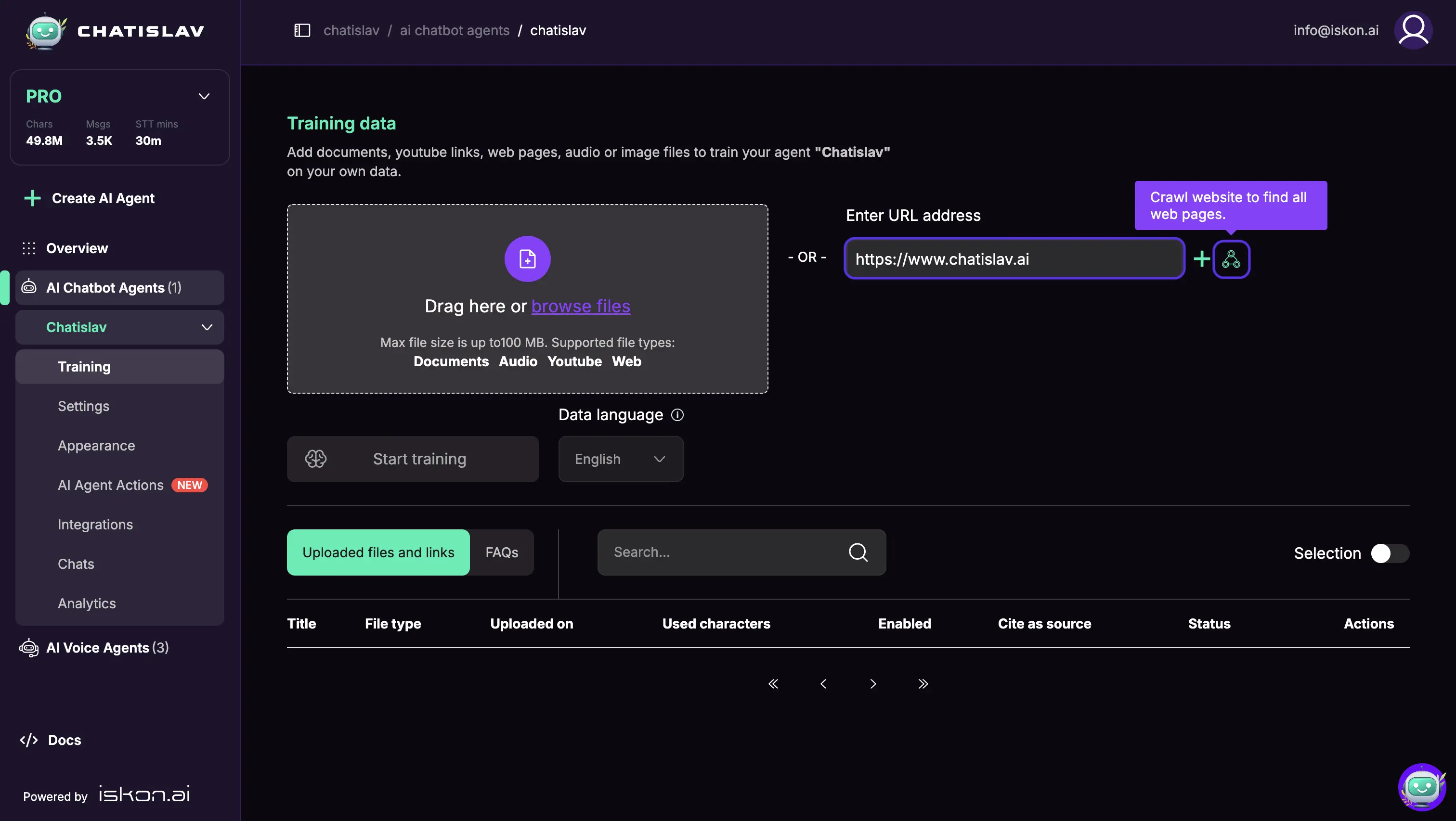Switch to the FAQs tab
This screenshot has width=1456, height=821.
(x=502, y=552)
